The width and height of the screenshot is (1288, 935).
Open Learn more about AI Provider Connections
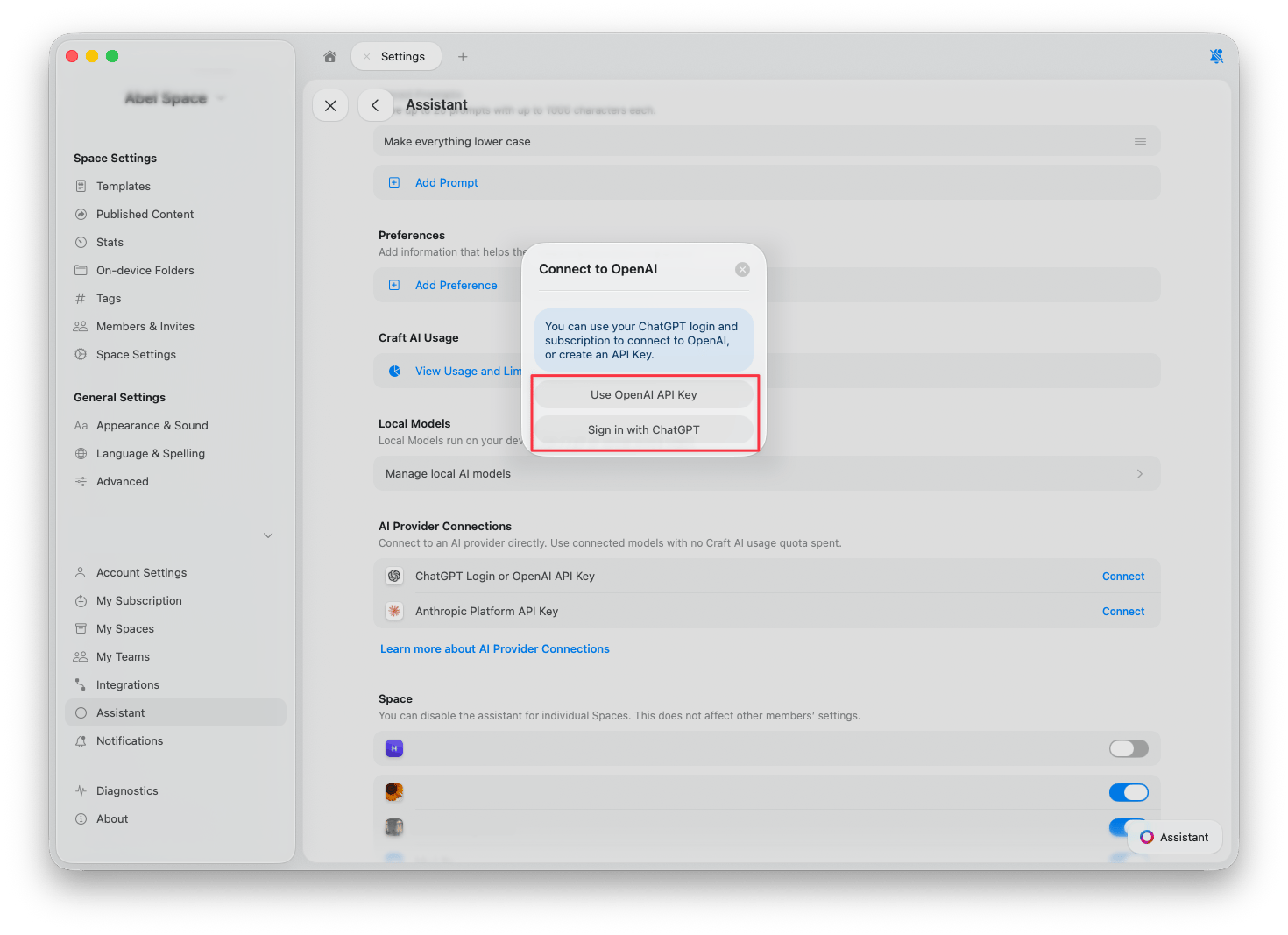point(495,648)
